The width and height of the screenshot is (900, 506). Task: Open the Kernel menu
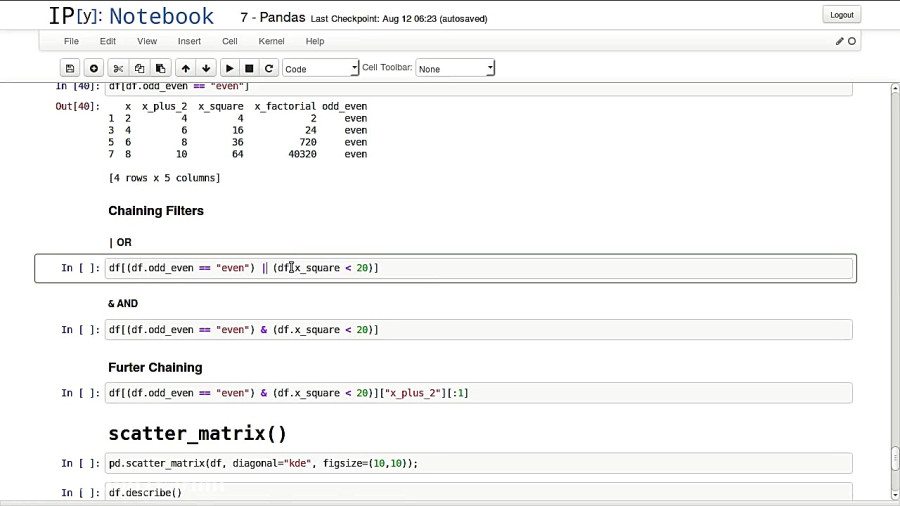click(271, 41)
